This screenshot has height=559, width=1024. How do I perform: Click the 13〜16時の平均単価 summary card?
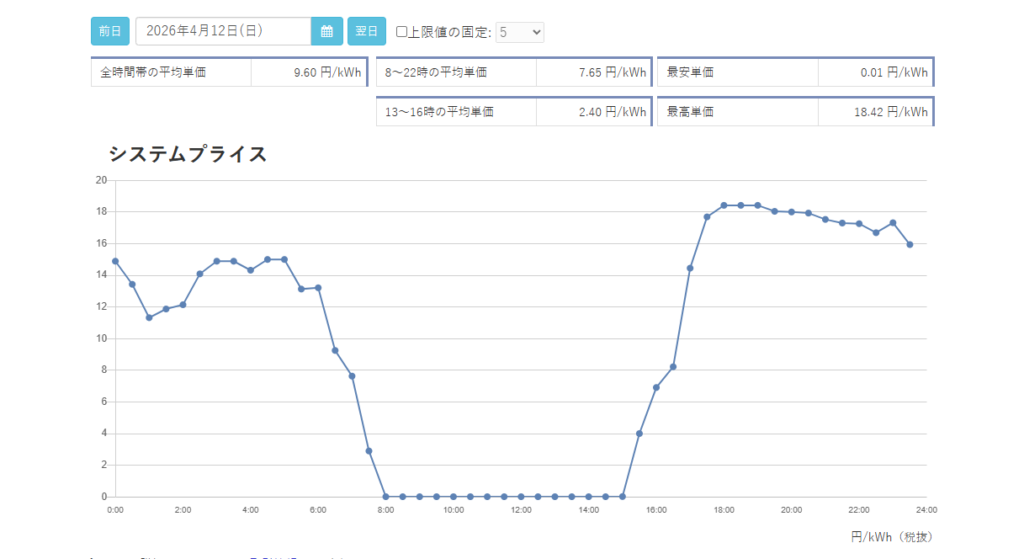tap(514, 112)
